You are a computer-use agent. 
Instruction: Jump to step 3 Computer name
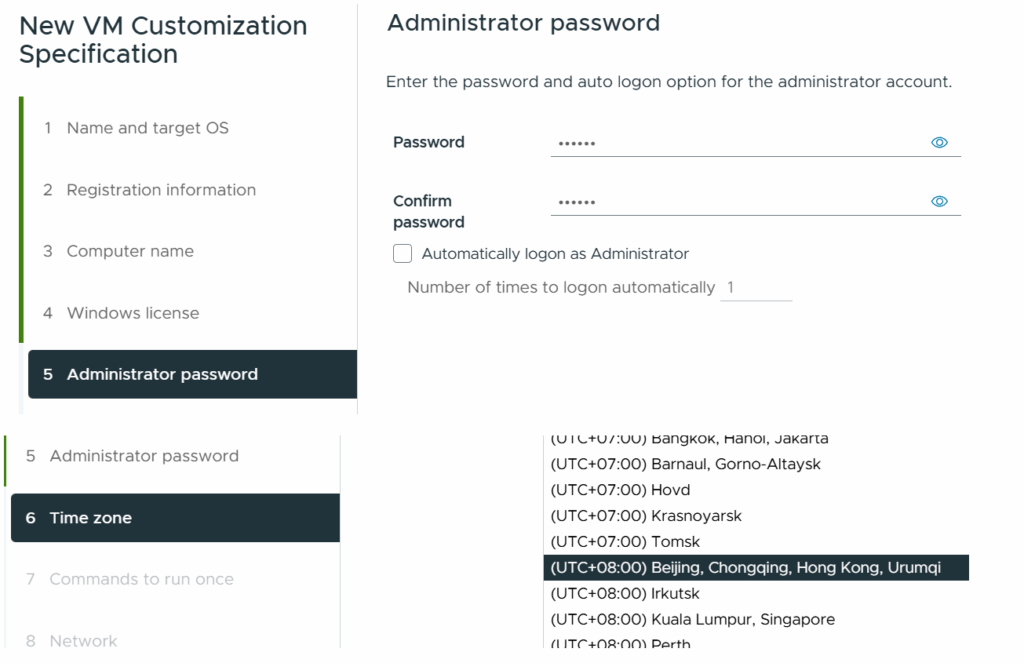[x=118, y=251]
